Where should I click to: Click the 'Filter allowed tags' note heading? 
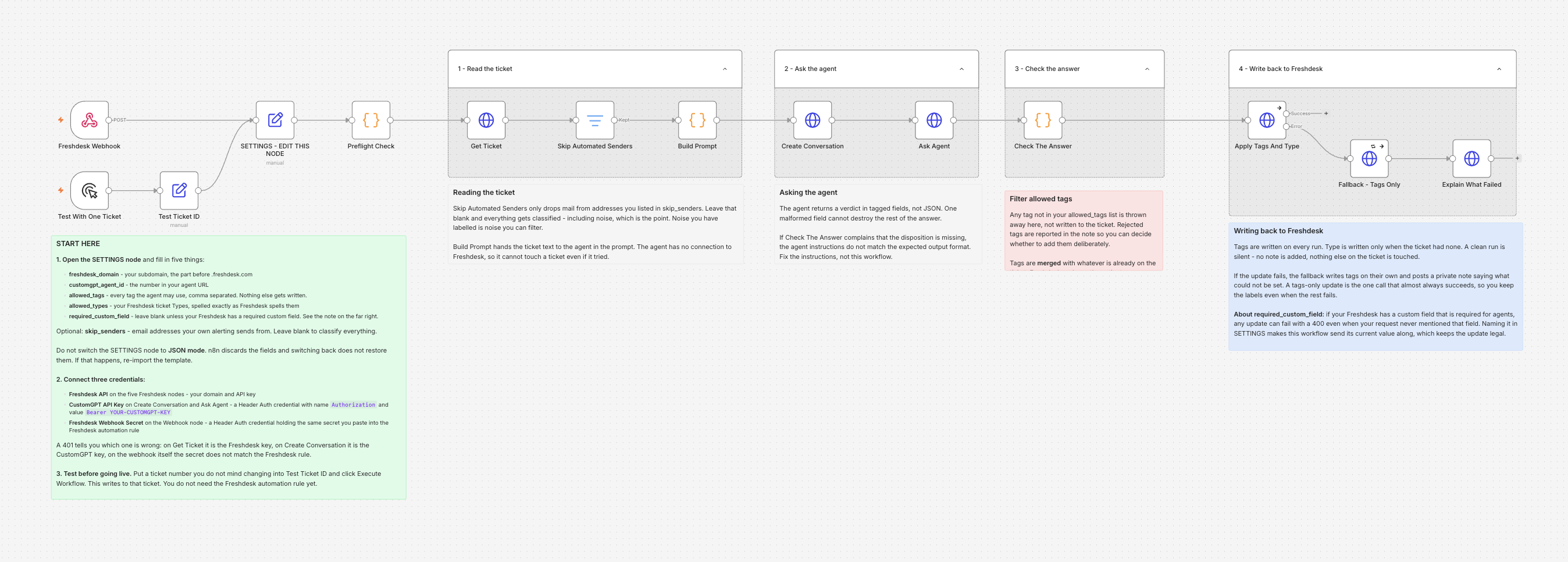pos(1041,199)
